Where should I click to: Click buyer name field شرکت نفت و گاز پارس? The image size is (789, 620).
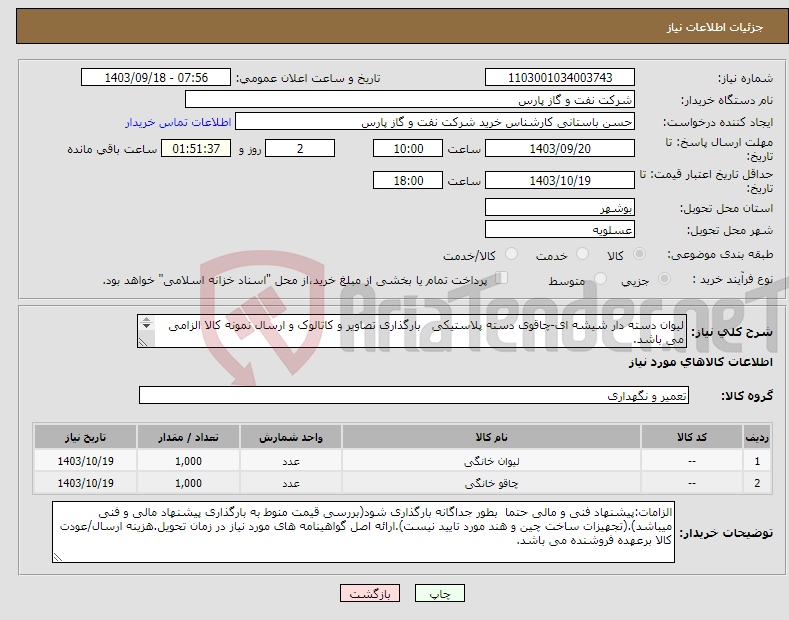(x=410, y=100)
